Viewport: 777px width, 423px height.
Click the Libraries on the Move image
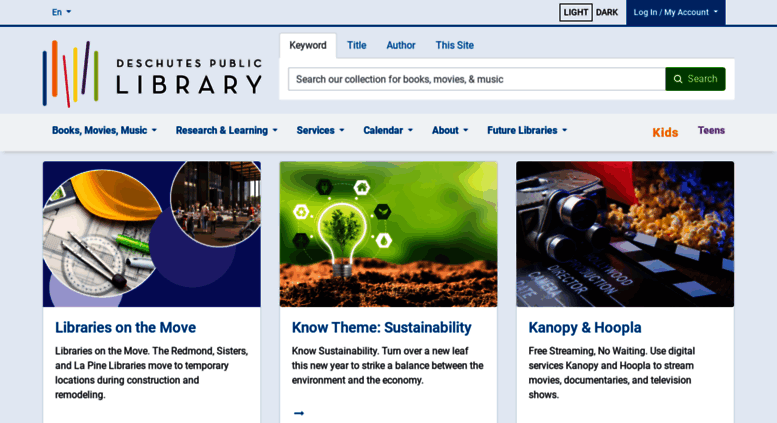152,234
